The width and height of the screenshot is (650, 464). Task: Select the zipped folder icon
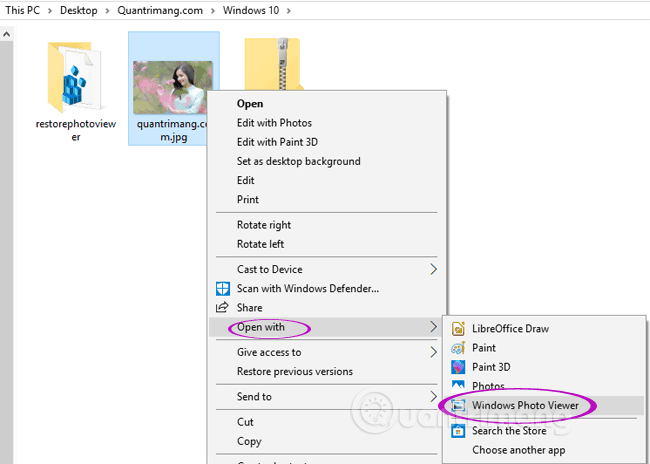[274, 63]
